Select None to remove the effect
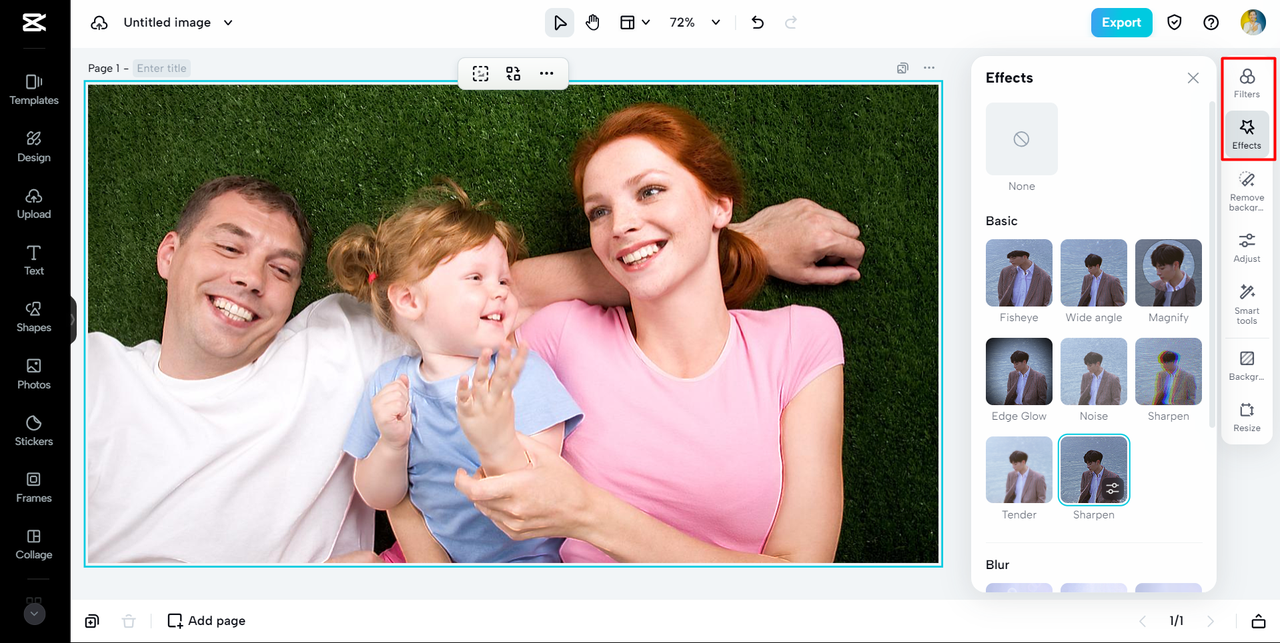The image size is (1280, 643). [x=1021, y=139]
